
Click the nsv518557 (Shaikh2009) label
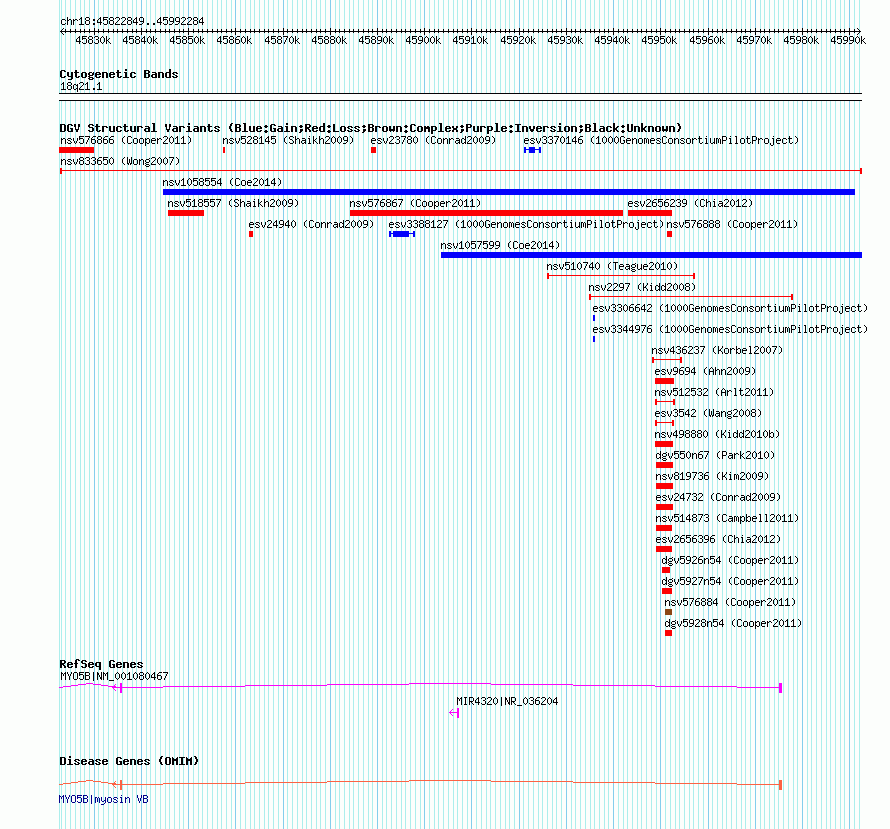(233, 203)
